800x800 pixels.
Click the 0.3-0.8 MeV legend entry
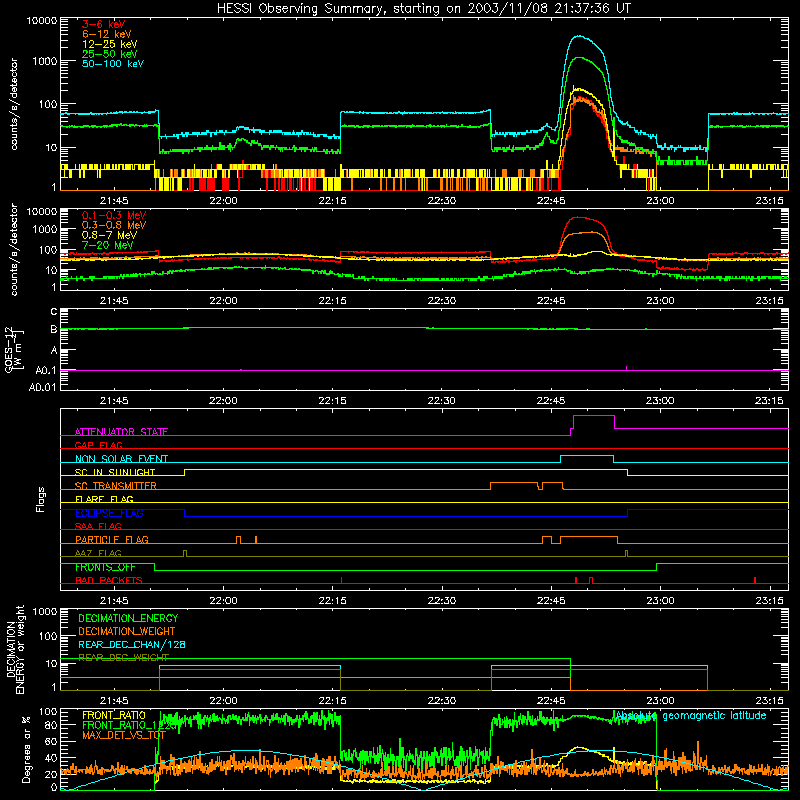pos(114,225)
